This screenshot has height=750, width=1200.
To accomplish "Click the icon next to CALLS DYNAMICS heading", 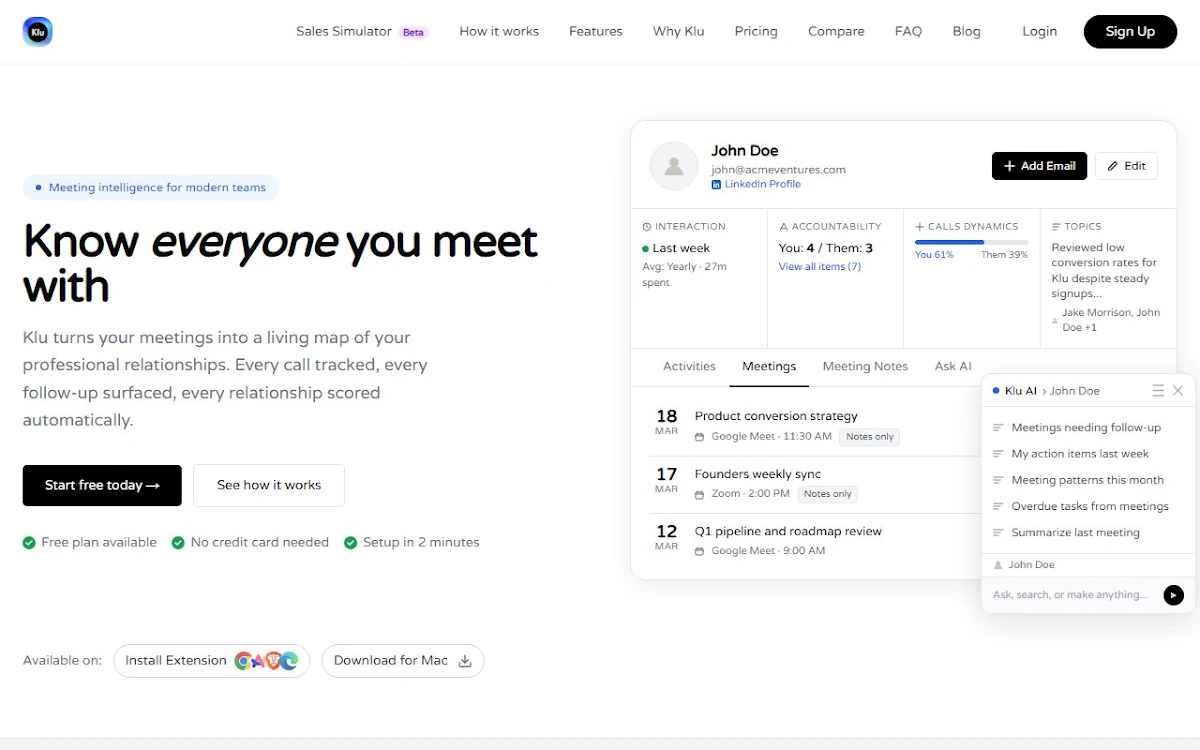I will pyautogui.click(x=920, y=227).
